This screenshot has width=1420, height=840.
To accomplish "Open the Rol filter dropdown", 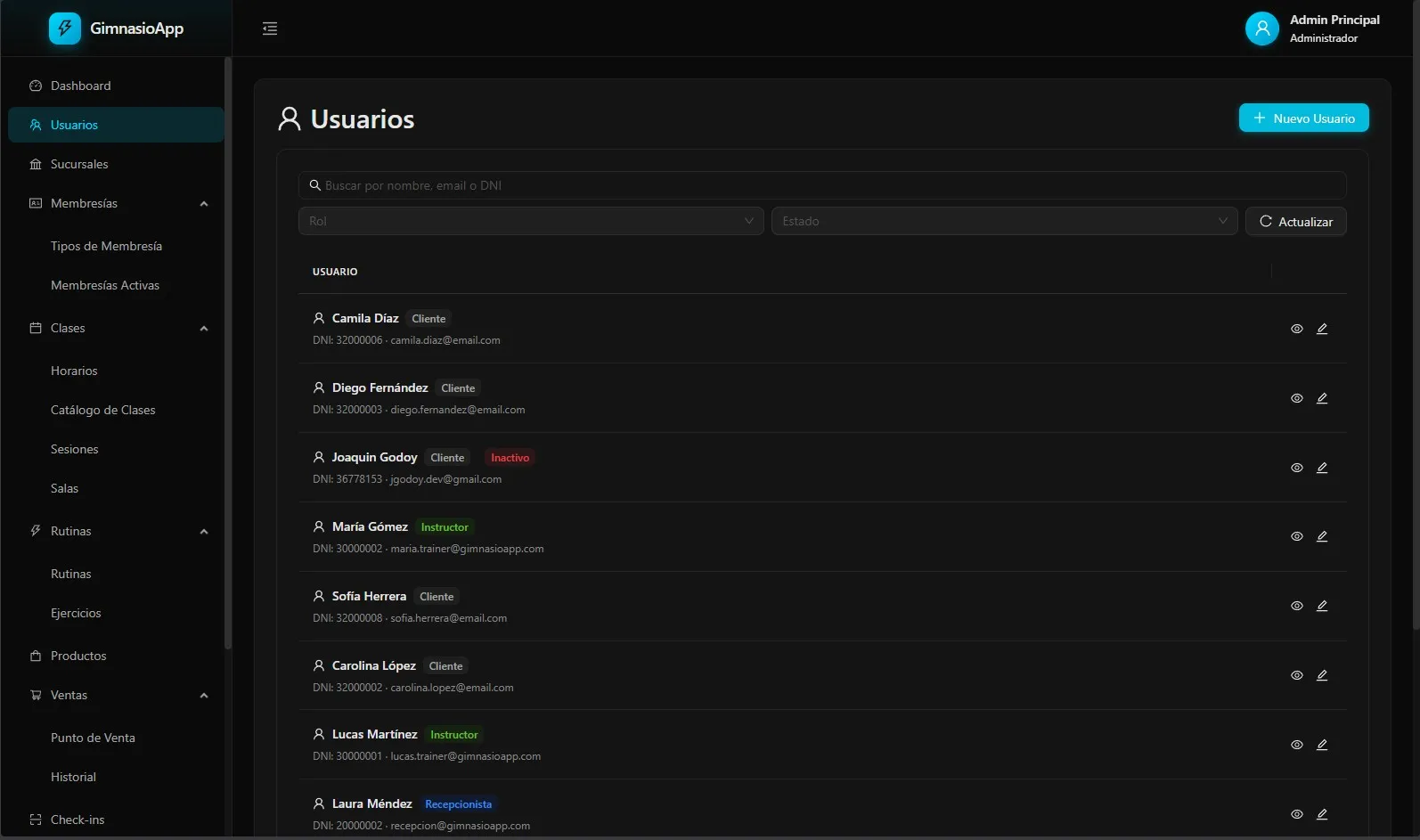I will pyautogui.click(x=530, y=221).
